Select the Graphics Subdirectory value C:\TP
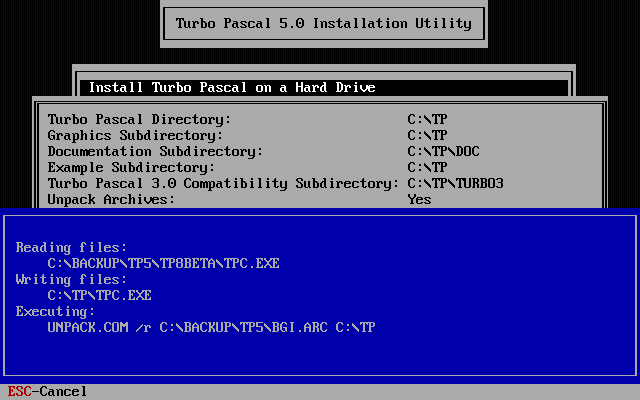Viewport: 640px width, 400px height. pos(427,136)
